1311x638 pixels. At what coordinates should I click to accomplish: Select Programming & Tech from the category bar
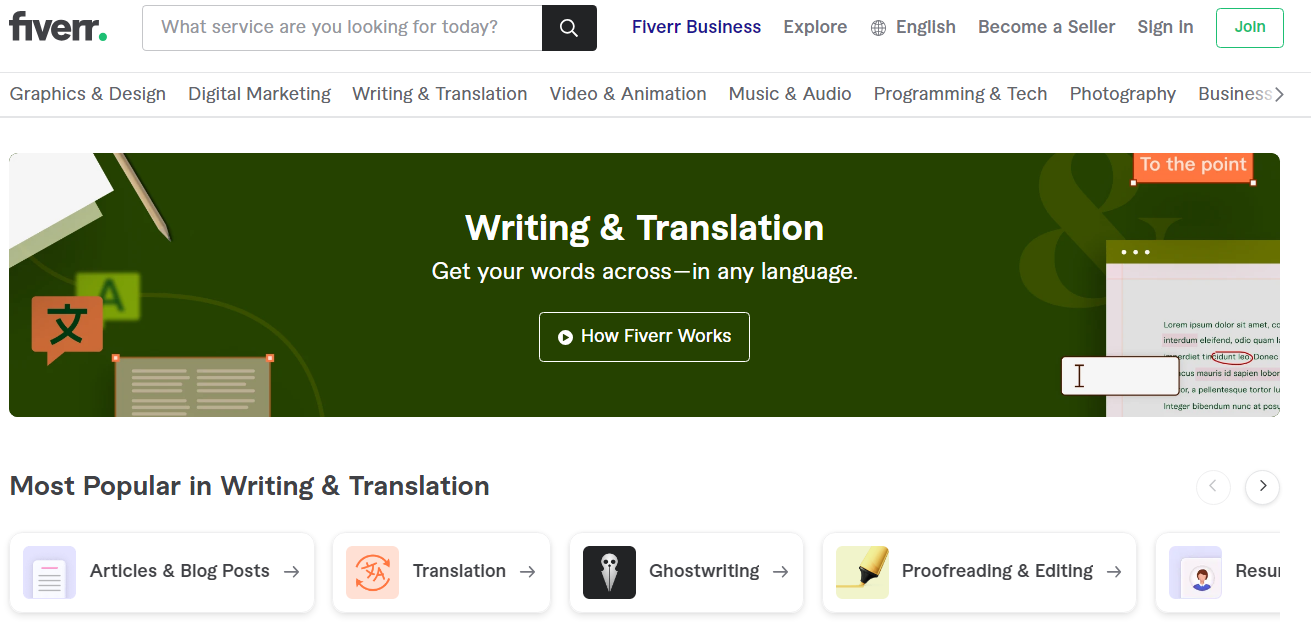[959, 93]
